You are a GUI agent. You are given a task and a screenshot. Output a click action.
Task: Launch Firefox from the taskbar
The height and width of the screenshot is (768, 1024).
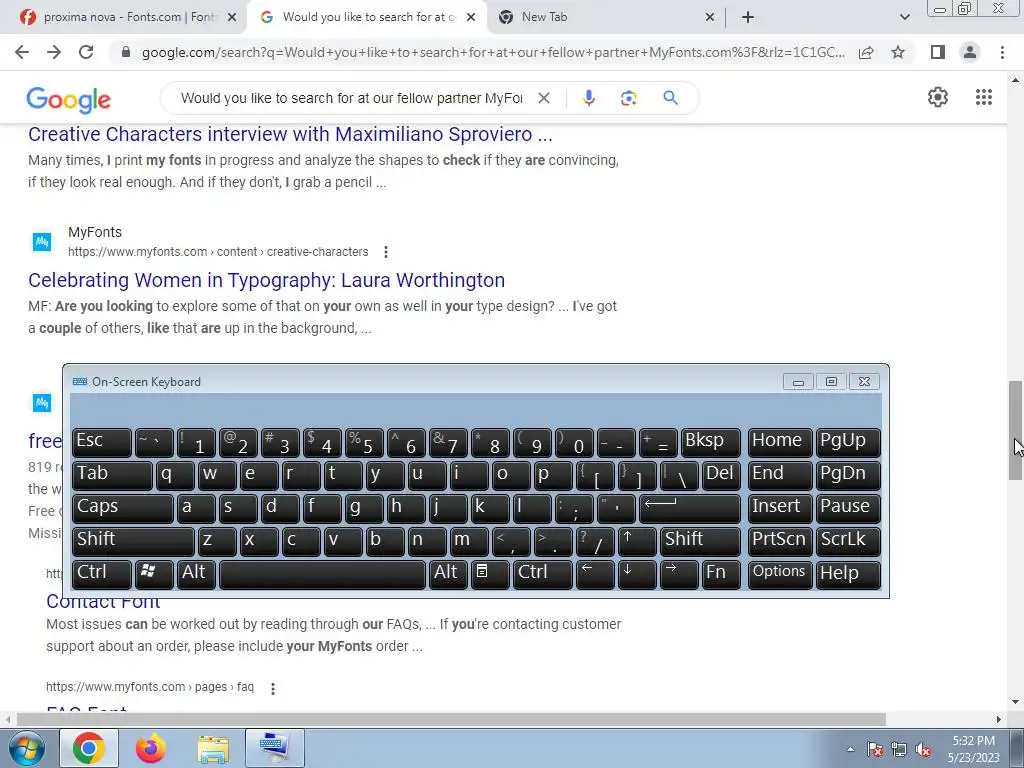point(151,748)
